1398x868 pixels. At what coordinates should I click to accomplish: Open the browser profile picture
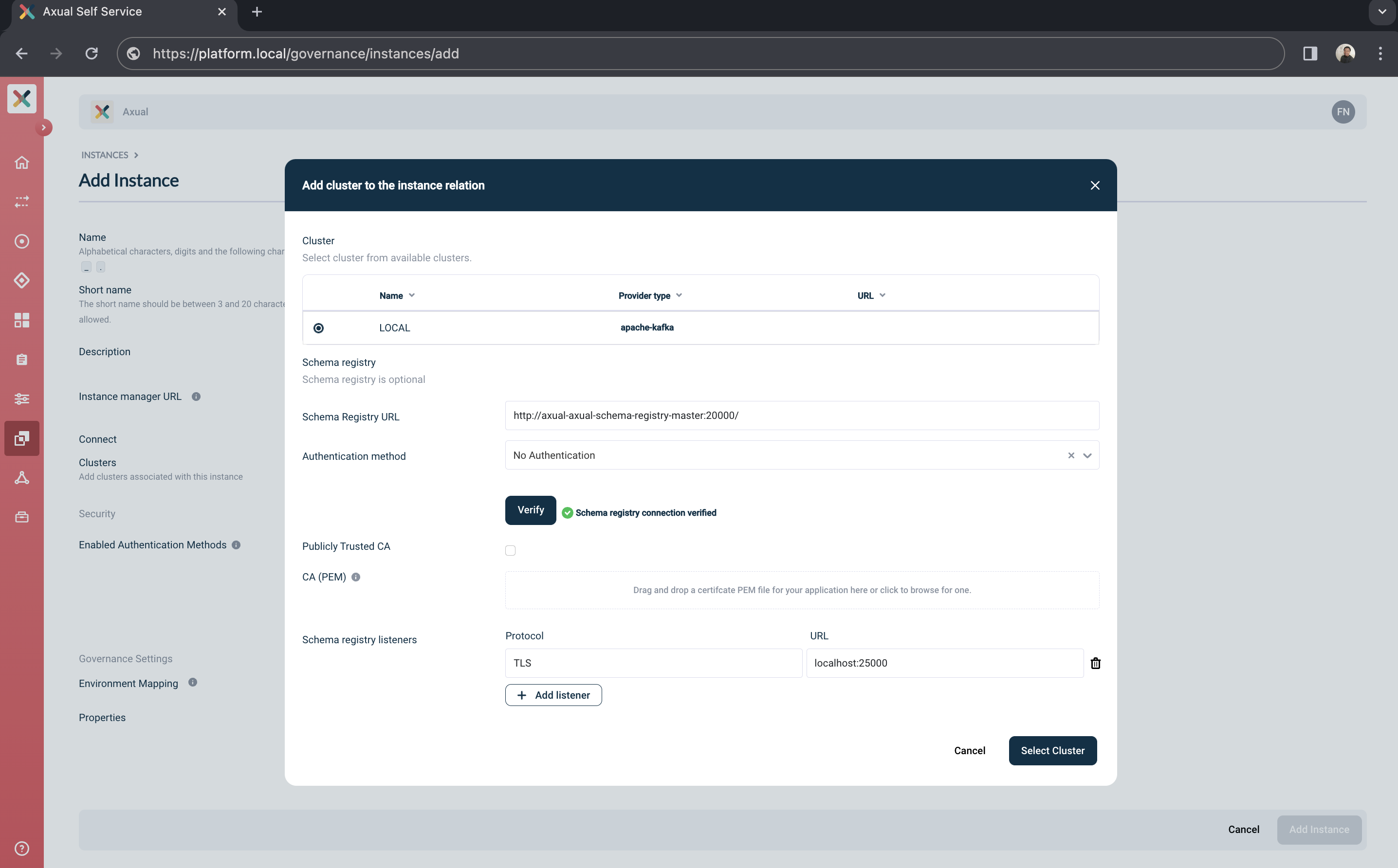[1345, 54]
